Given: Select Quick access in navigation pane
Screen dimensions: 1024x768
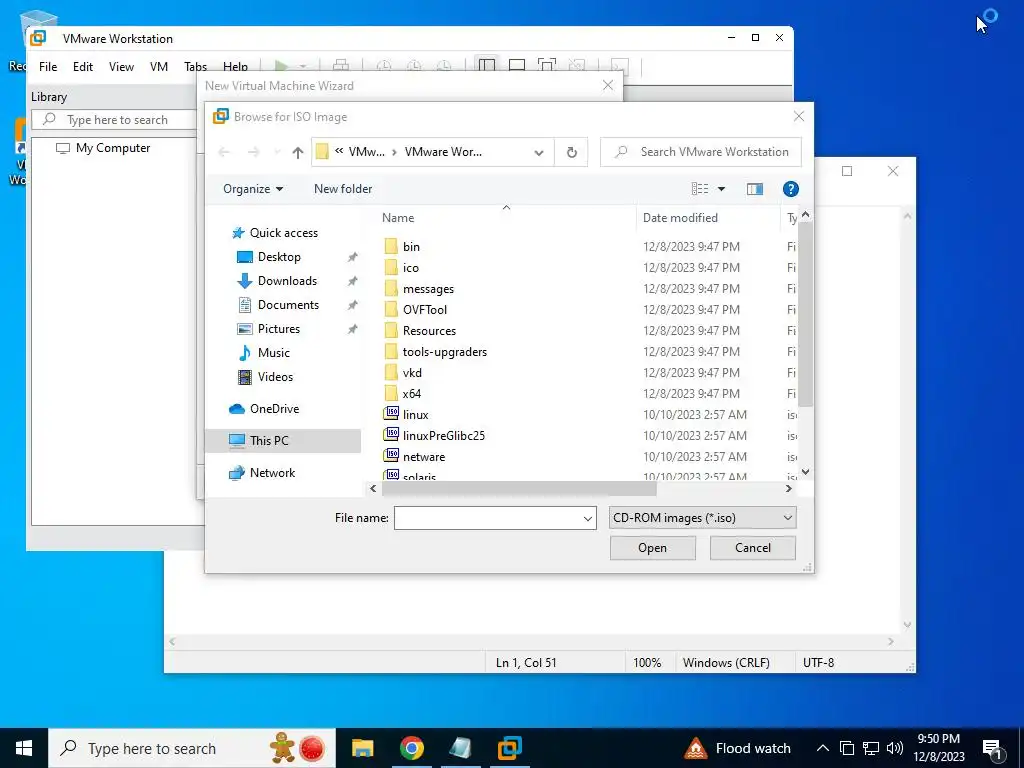Looking at the screenshot, I should click(283, 233).
